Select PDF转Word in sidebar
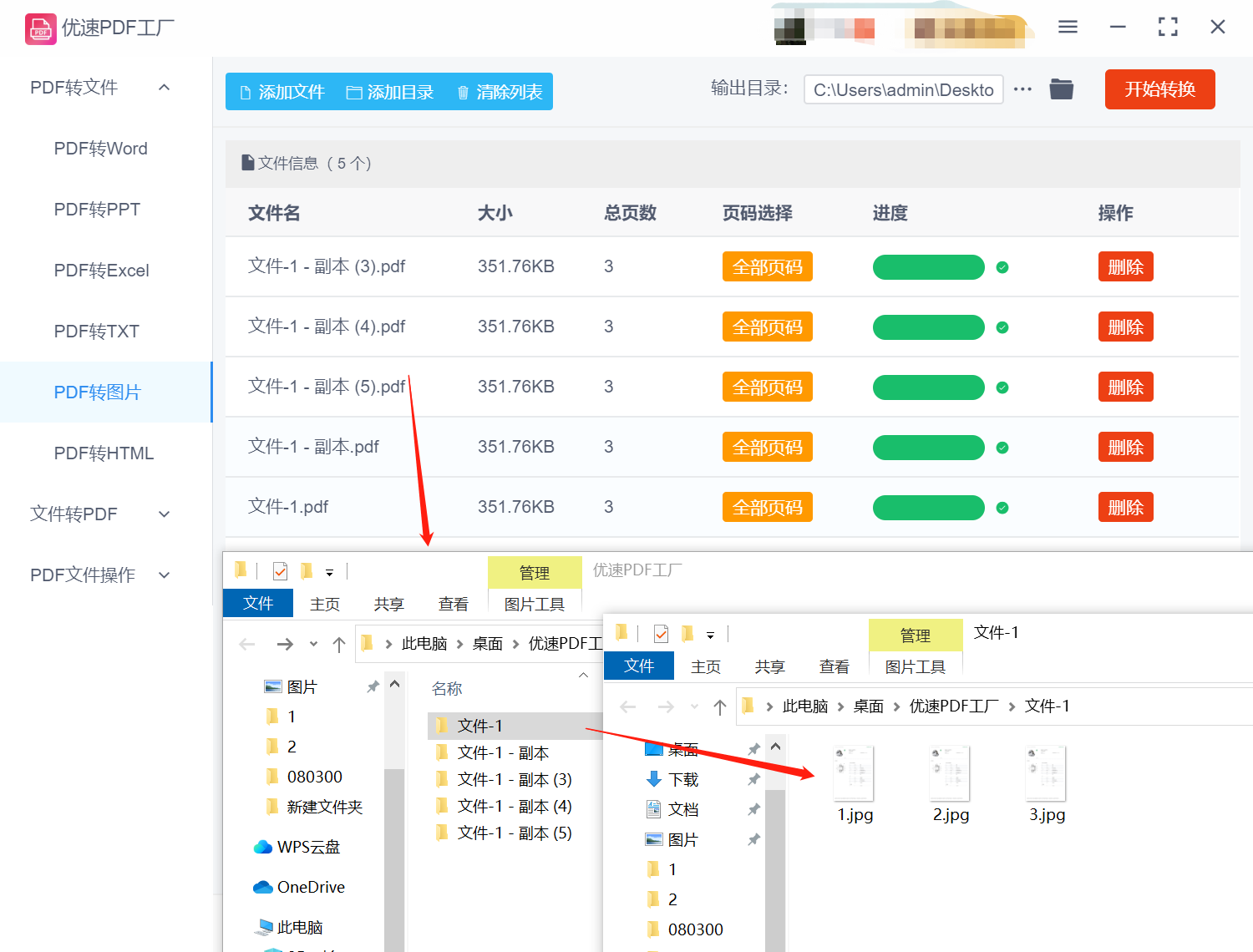The height and width of the screenshot is (952, 1253). (100, 149)
